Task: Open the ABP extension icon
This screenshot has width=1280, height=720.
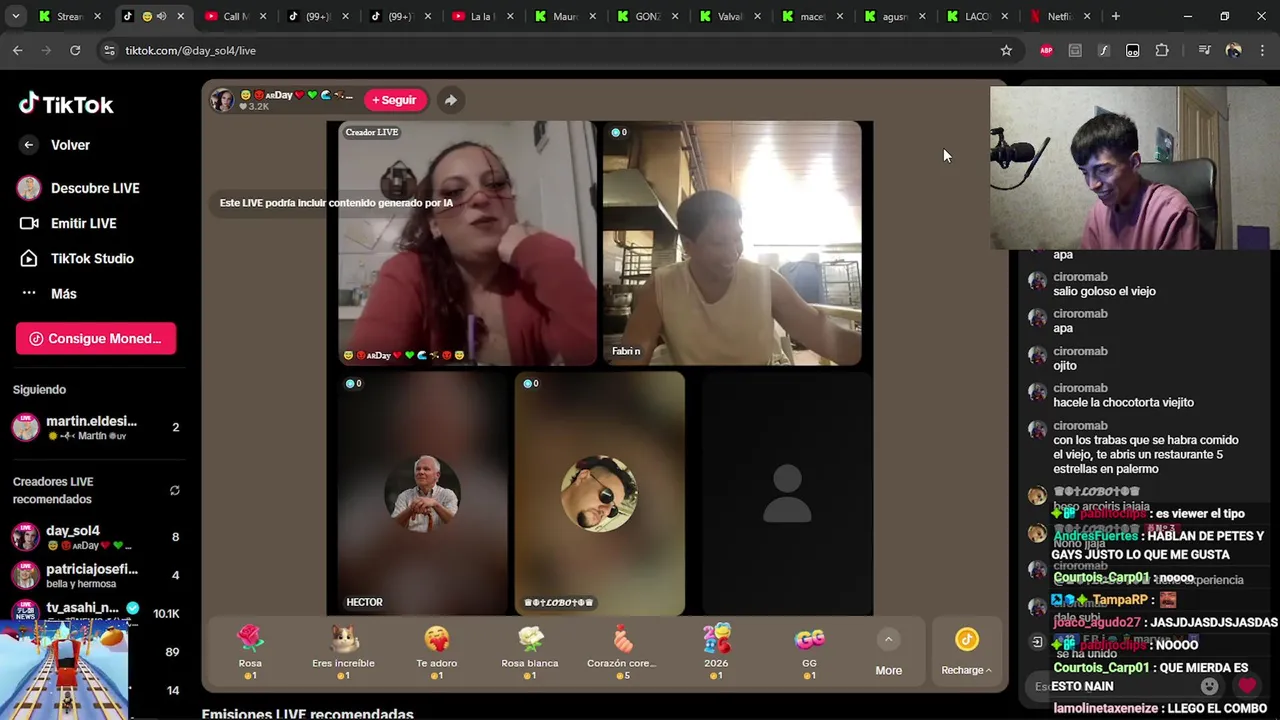Action: 1046,50
